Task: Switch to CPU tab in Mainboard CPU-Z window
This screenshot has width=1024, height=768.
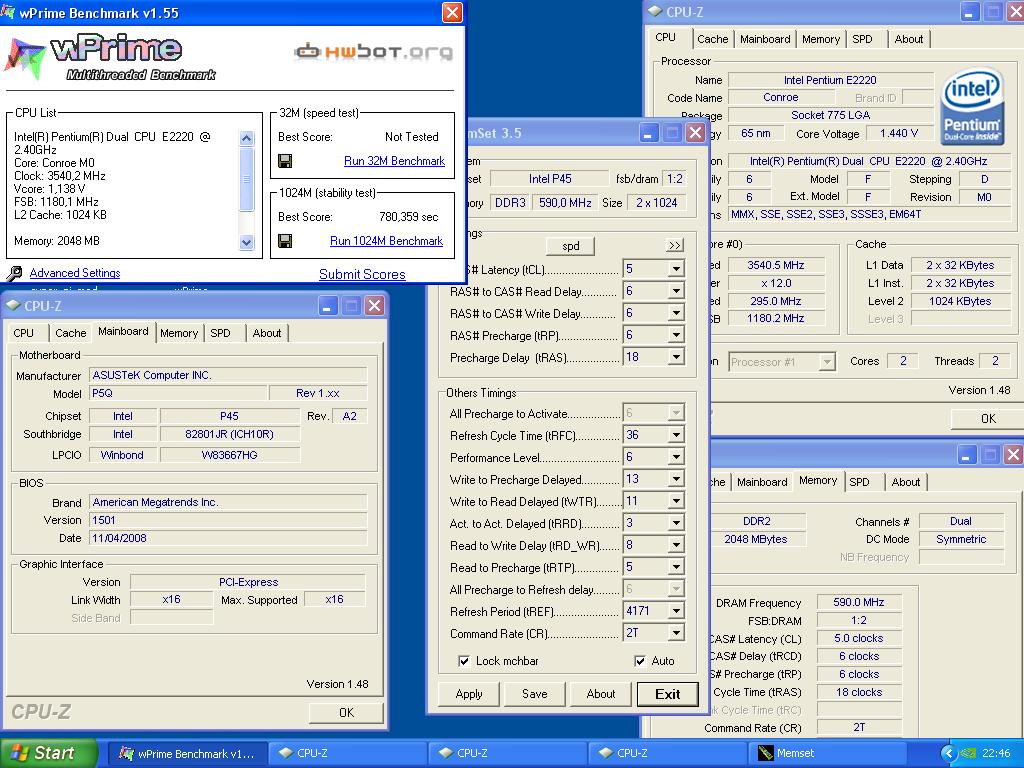Action: pyautogui.click(x=24, y=333)
